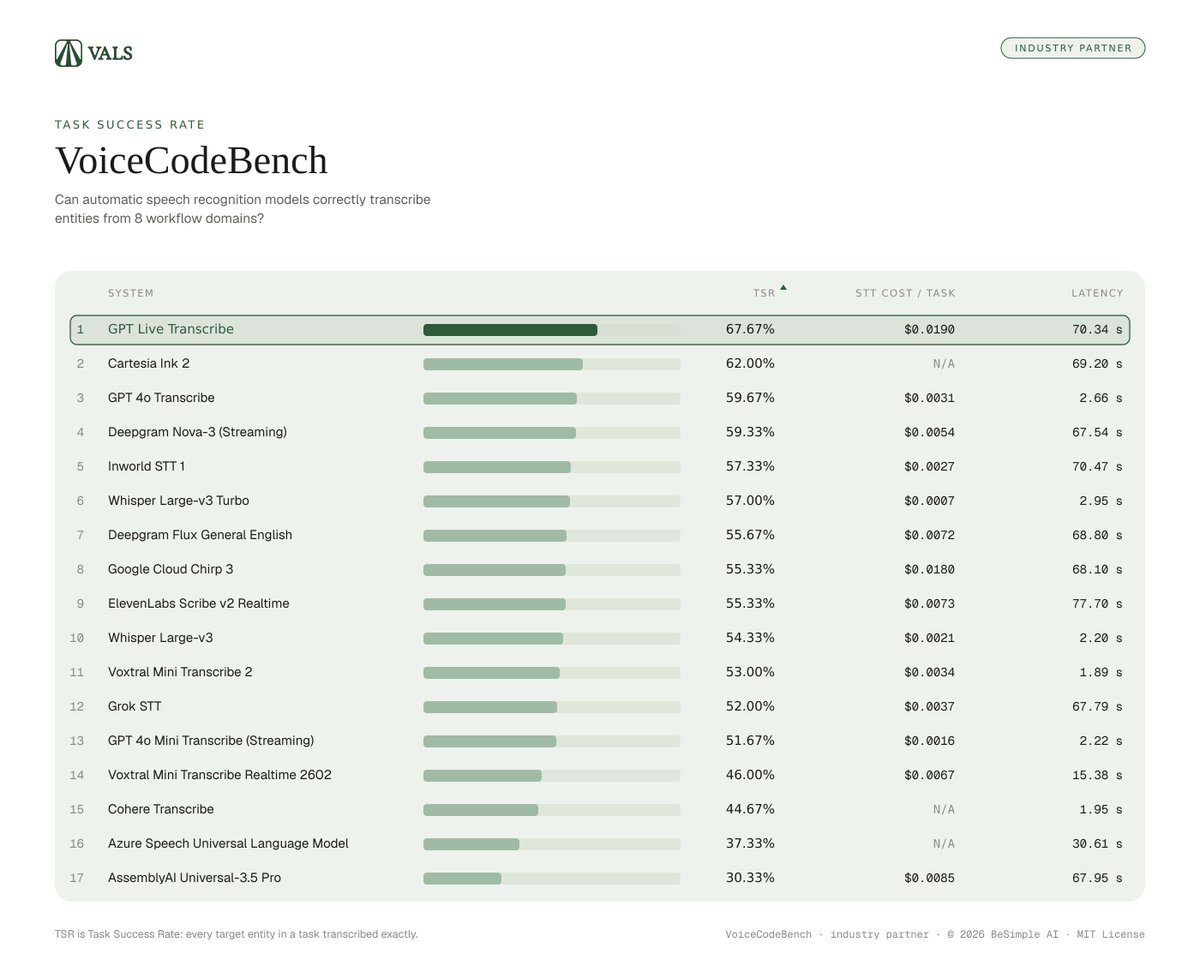Select Inworld STT 1 system name
The image size is (1200, 960).
coord(146,466)
